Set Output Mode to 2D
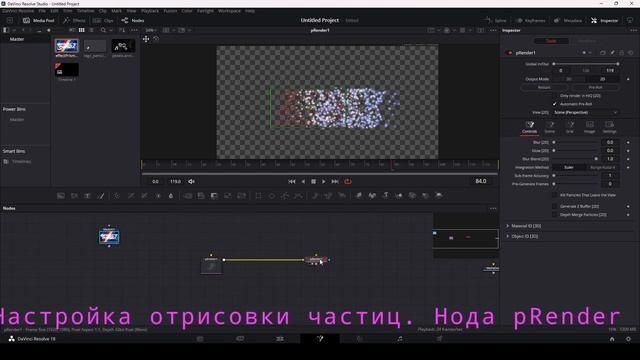 point(602,79)
